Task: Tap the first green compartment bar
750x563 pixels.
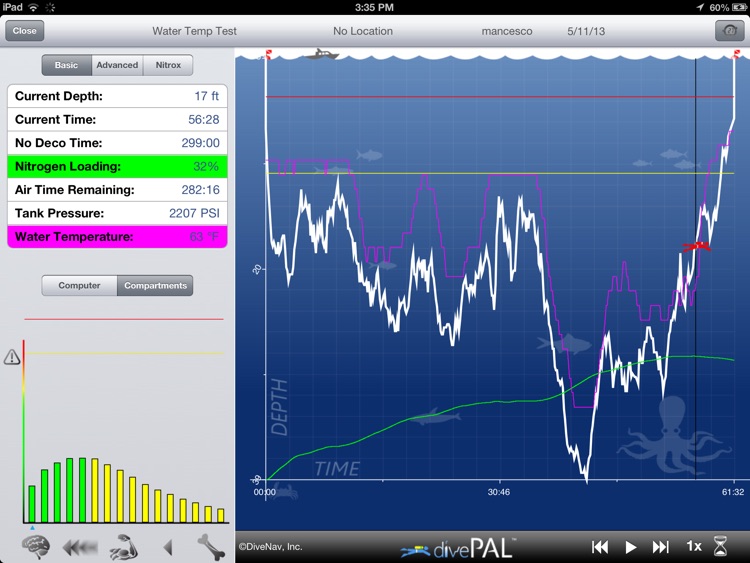Action: [32, 504]
